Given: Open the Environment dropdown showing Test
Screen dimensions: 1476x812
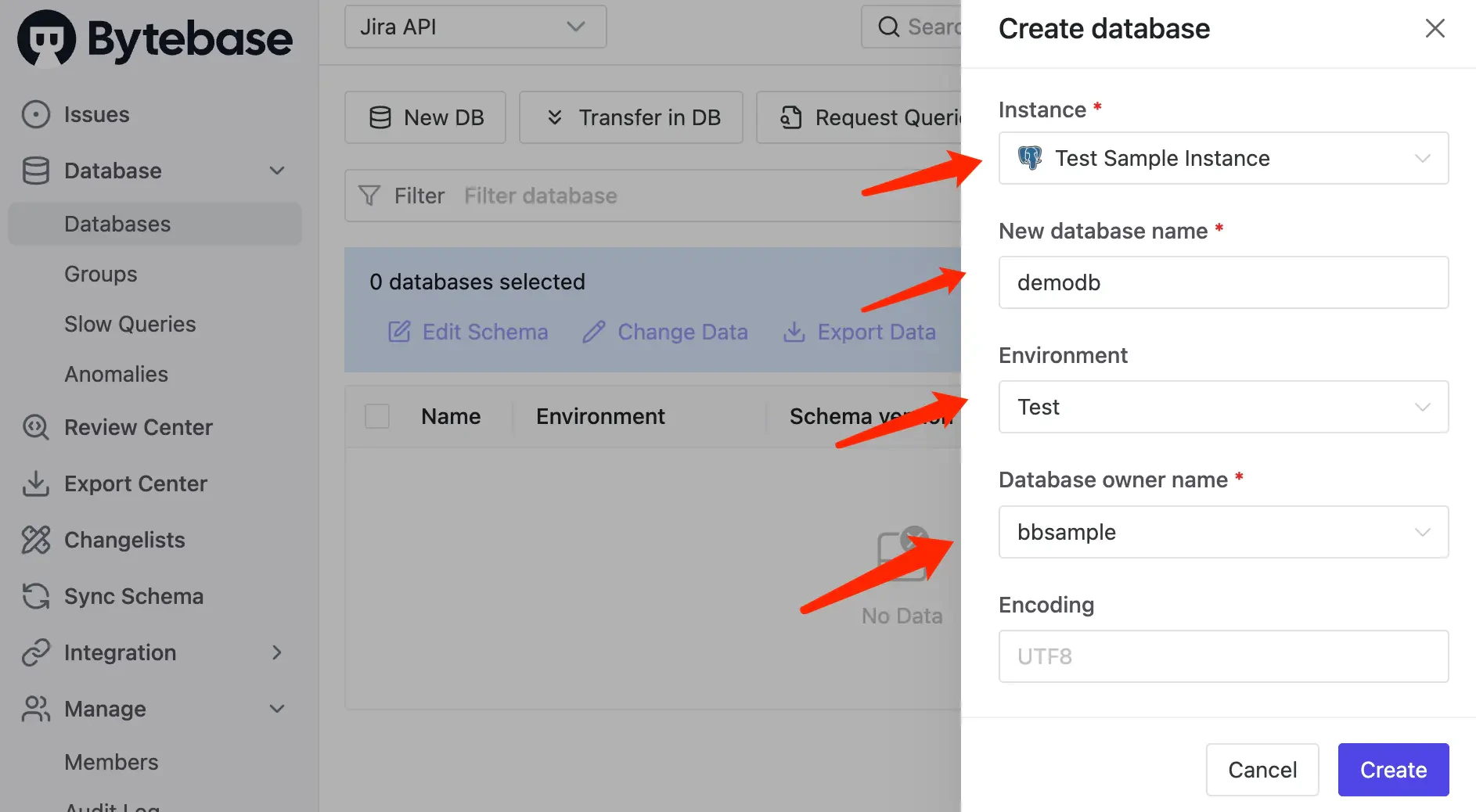Looking at the screenshot, I should point(1223,407).
